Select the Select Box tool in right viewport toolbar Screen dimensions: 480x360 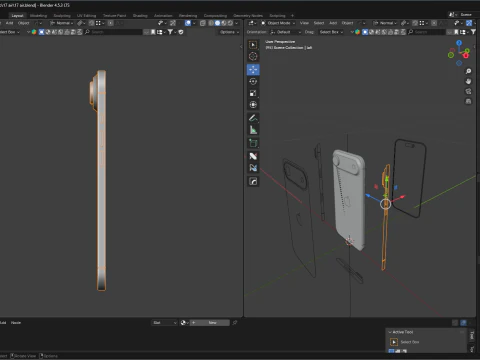click(253, 45)
